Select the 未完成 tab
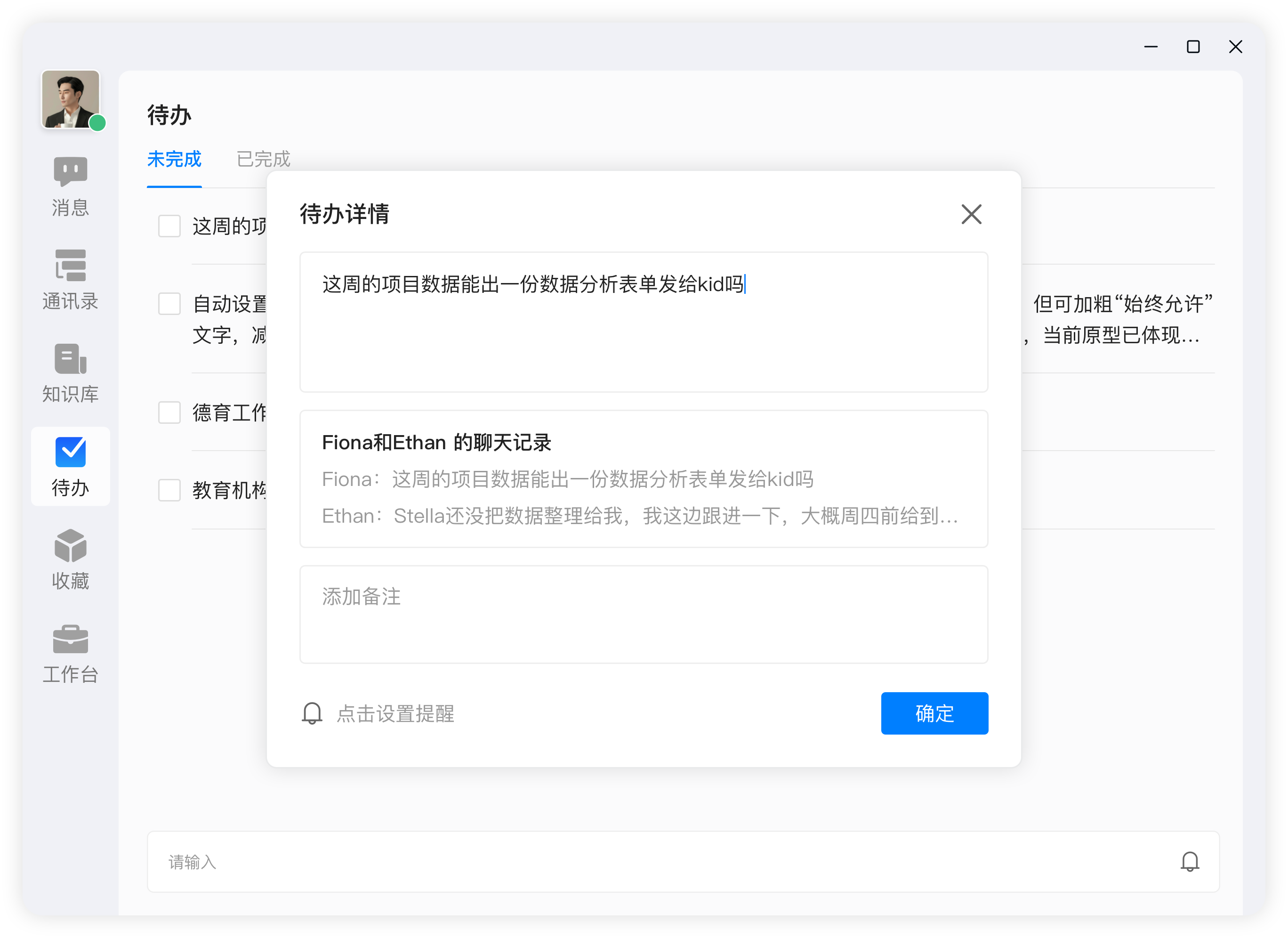1288x938 pixels. pos(174,160)
